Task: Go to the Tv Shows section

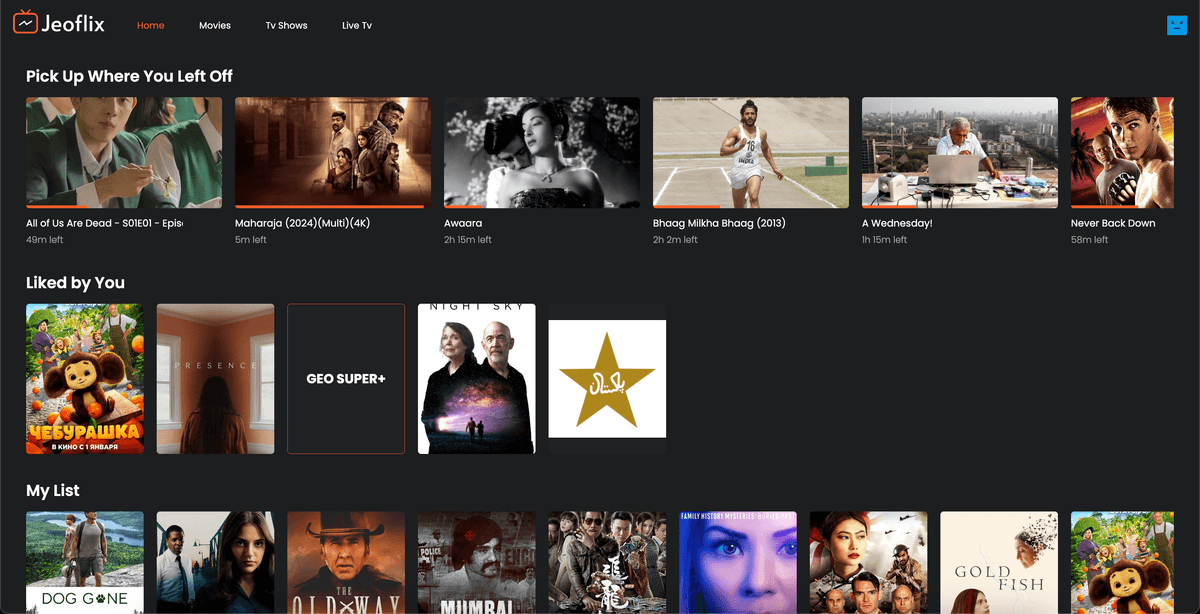Action: [x=286, y=26]
